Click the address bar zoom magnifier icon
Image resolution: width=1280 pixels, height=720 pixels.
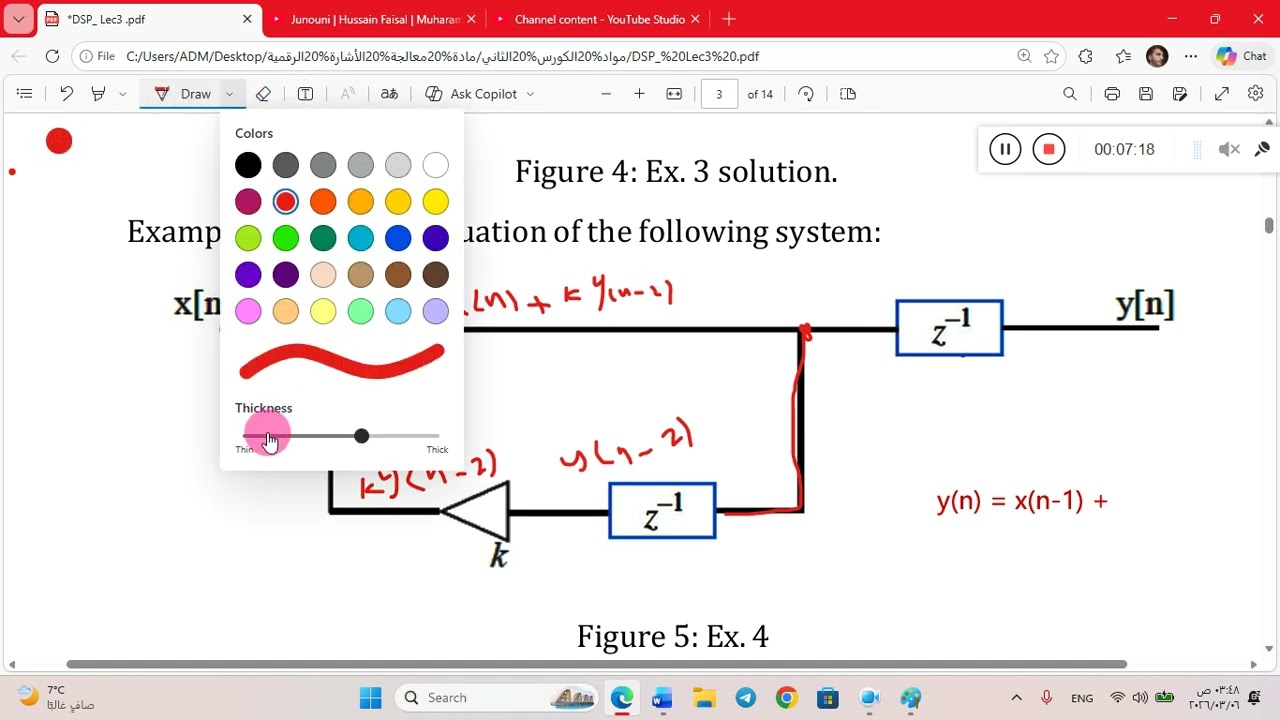[1024, 56]
